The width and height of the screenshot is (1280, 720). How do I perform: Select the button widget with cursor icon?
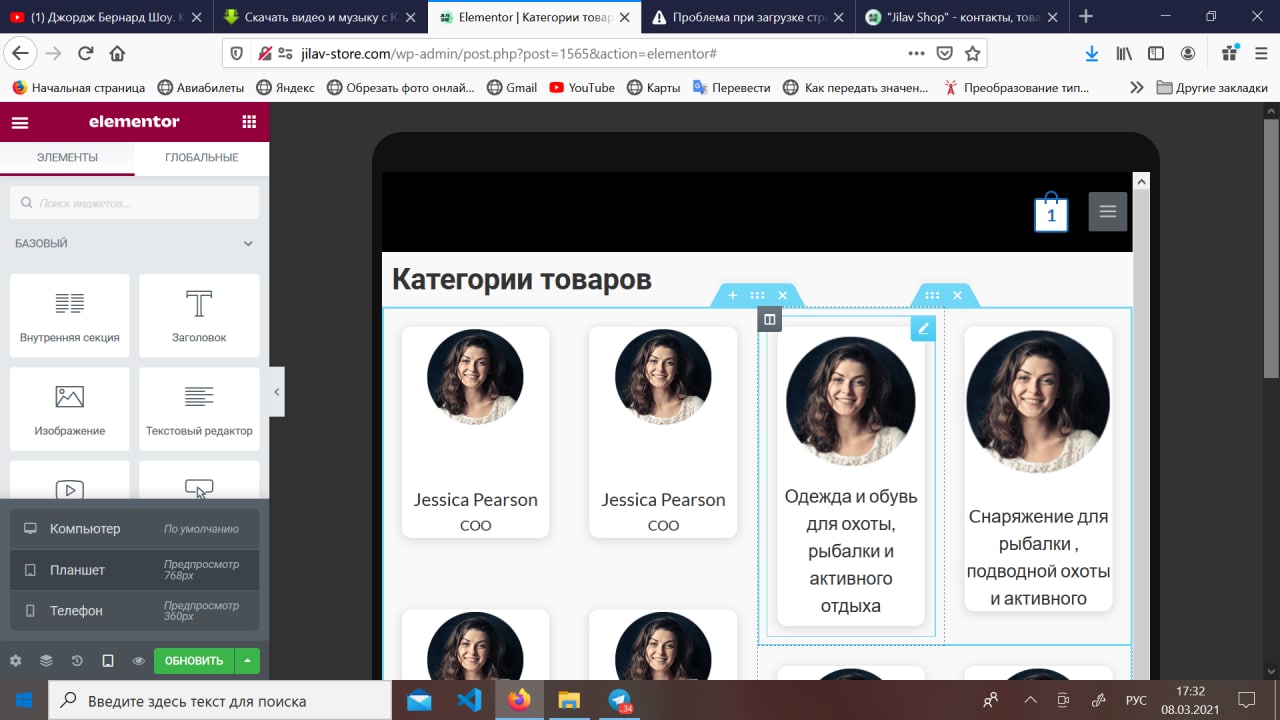click(199, 480)
